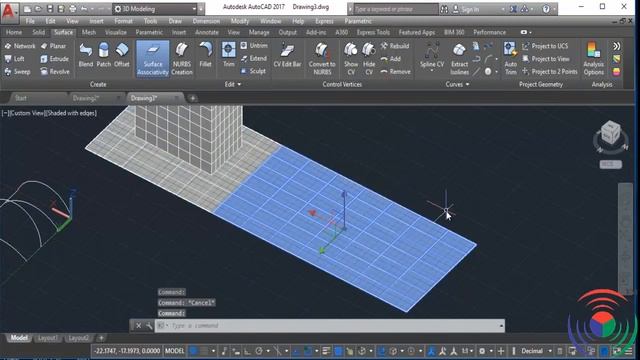Open the WCS dropdown below ViewCube

pyautogui.click(x=611, y=164)
